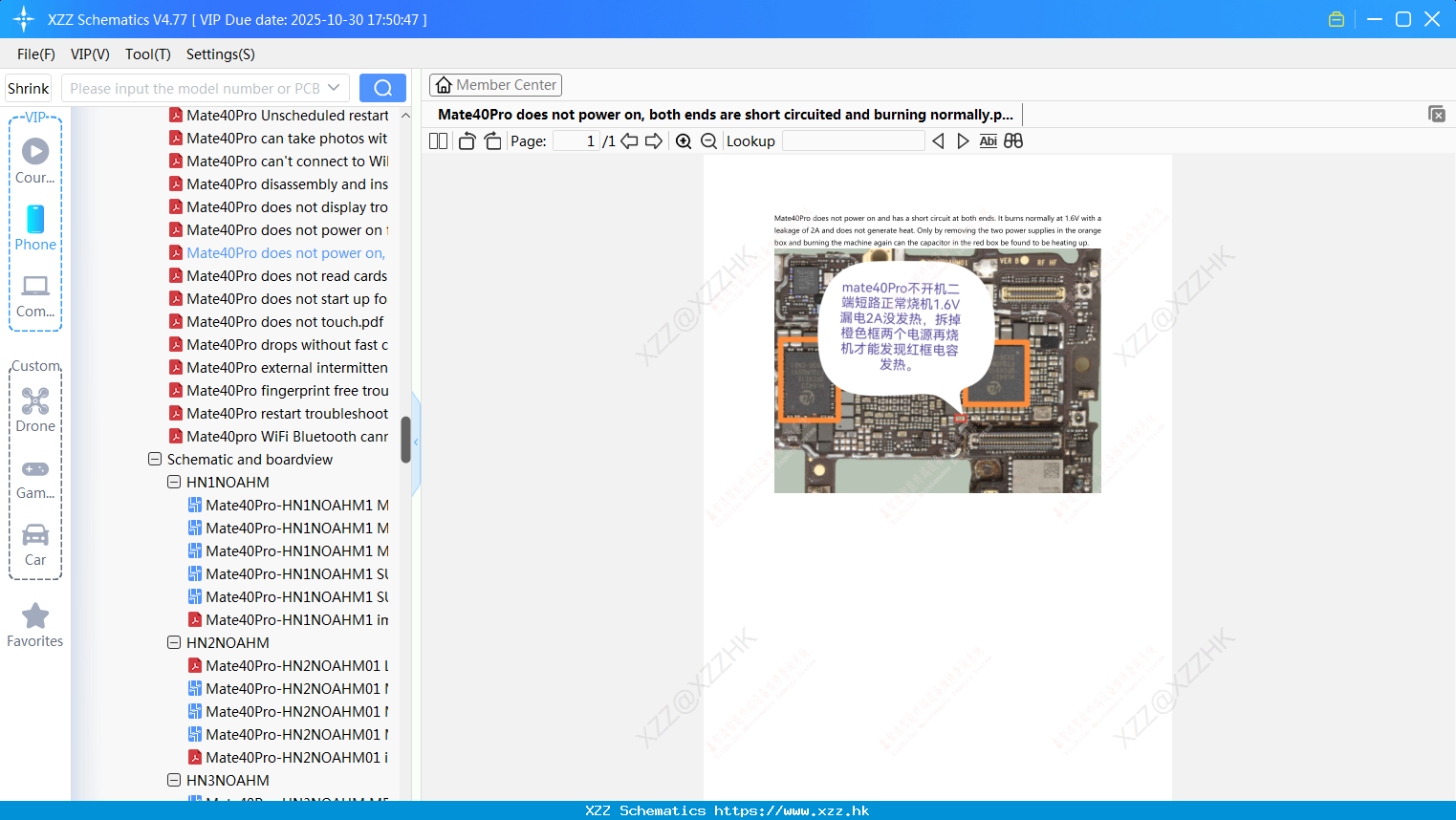
Task: Find previous lookup result
Action: pyautogui.click(x=938, y=140)
